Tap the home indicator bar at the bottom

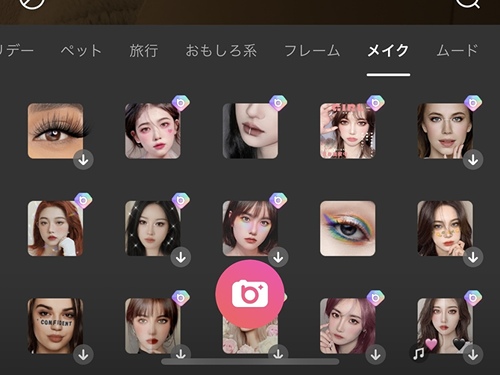[x=250, y=361]
